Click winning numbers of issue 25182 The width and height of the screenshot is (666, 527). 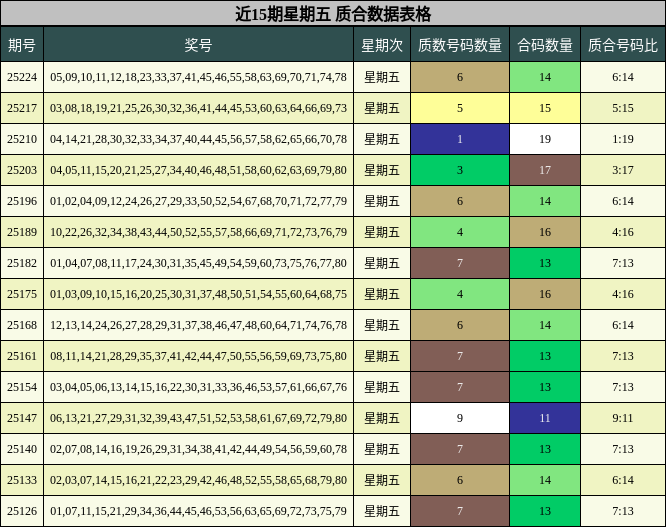click(198, 263)
